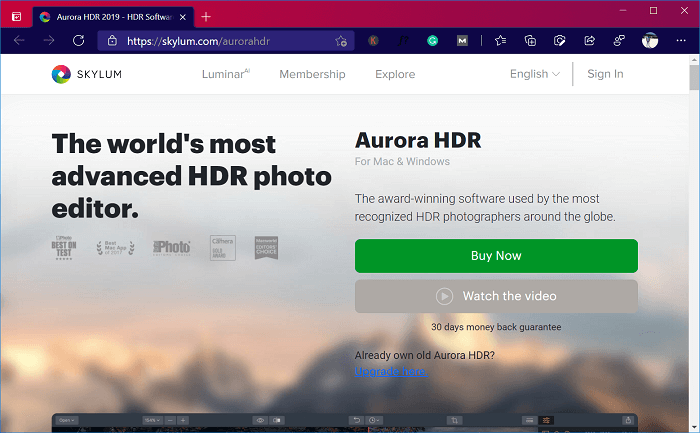Close the Aurora HDR 2019 tab
Viewport: 700px width, 433px height.
[183, 17]
